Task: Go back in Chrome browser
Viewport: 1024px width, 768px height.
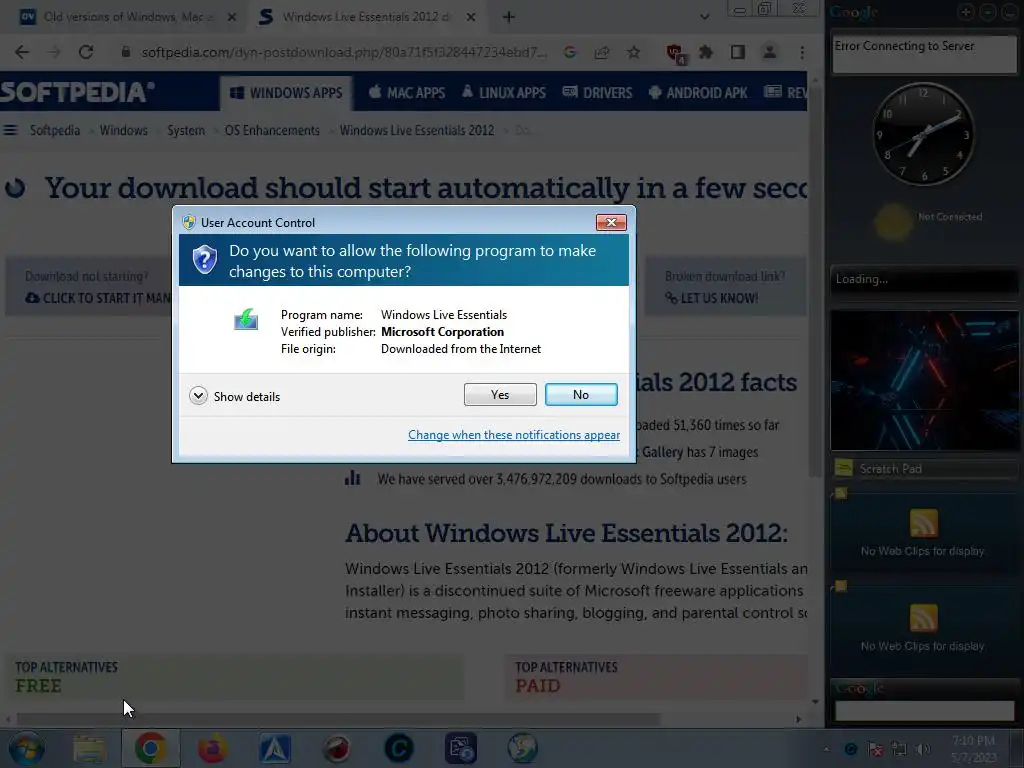Action: pos(22,52)
